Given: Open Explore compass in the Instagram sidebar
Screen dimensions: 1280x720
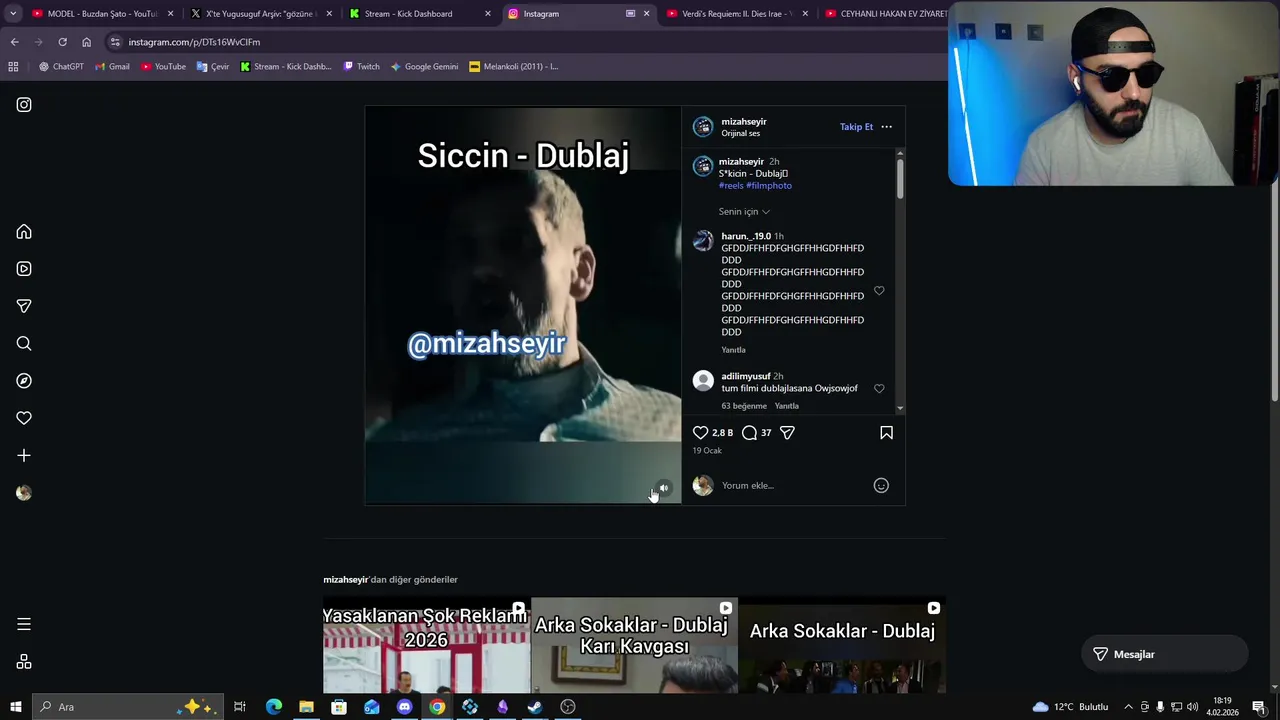Looking at the screenshot, I should (24, 381).
